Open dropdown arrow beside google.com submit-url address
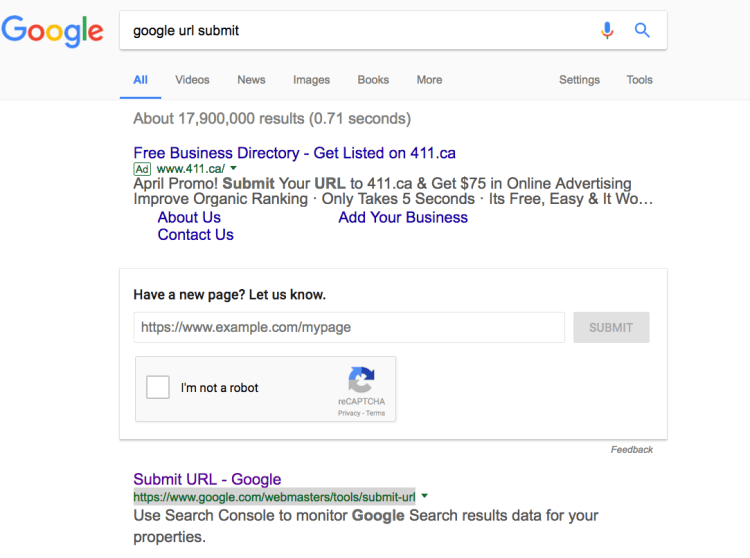The height and width of the screenshot is (558, 750). point(424,496)
